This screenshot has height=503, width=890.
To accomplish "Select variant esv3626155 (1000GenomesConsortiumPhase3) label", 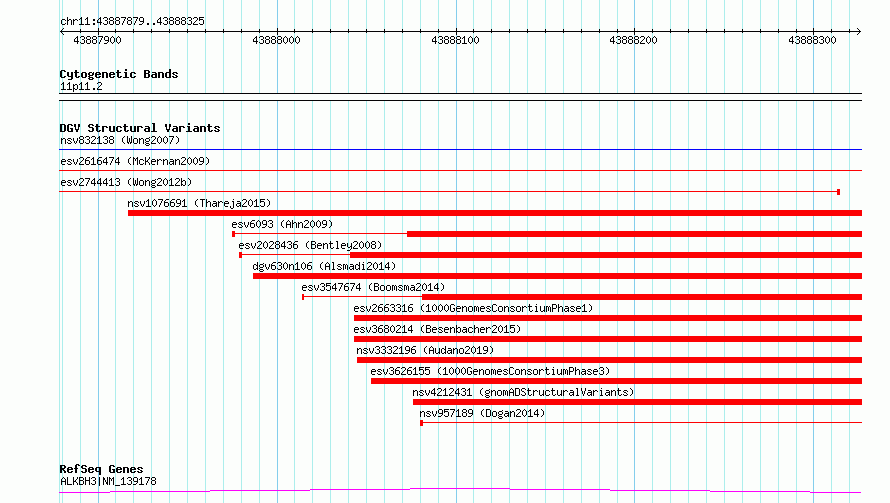I will click(490, 371).
